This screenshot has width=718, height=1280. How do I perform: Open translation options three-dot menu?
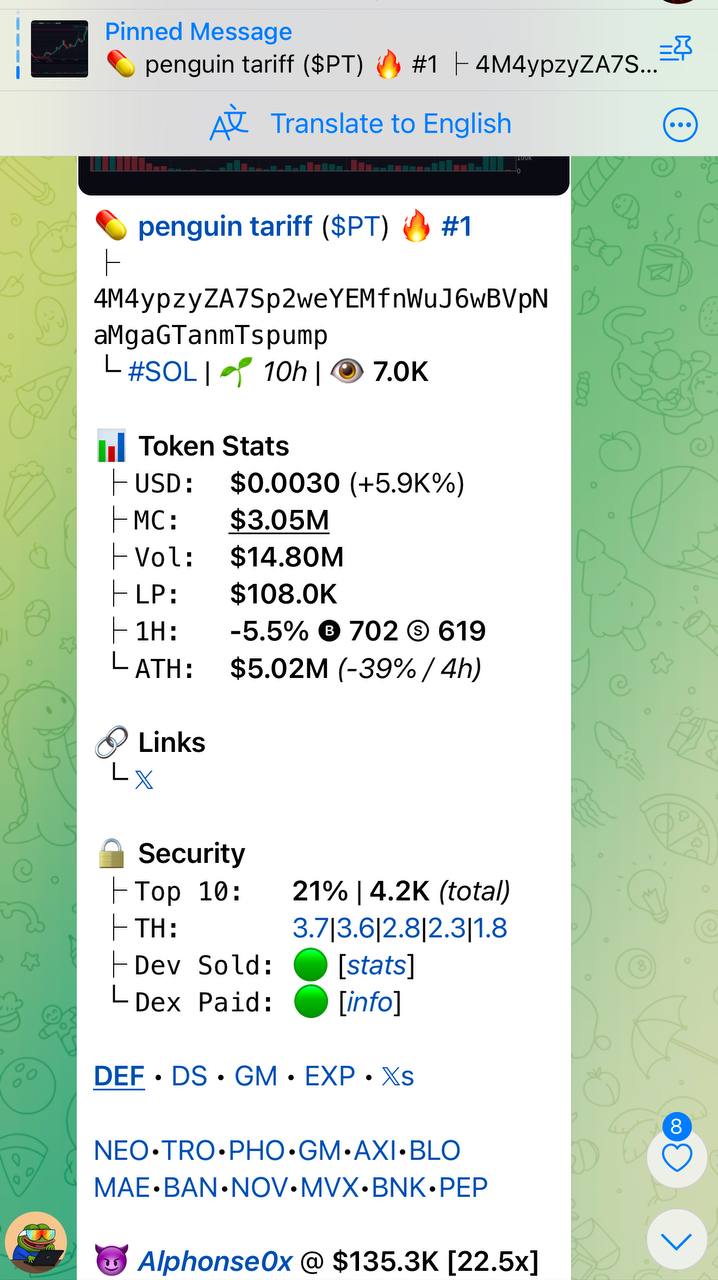click(x=680, y=125)
